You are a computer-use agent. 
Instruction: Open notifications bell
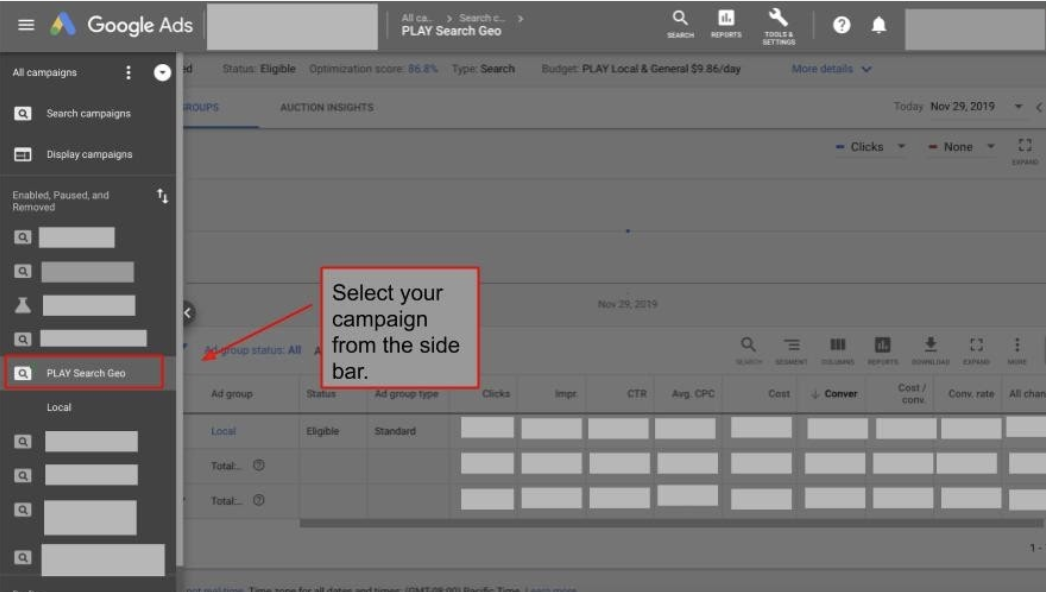coord(879,25)
